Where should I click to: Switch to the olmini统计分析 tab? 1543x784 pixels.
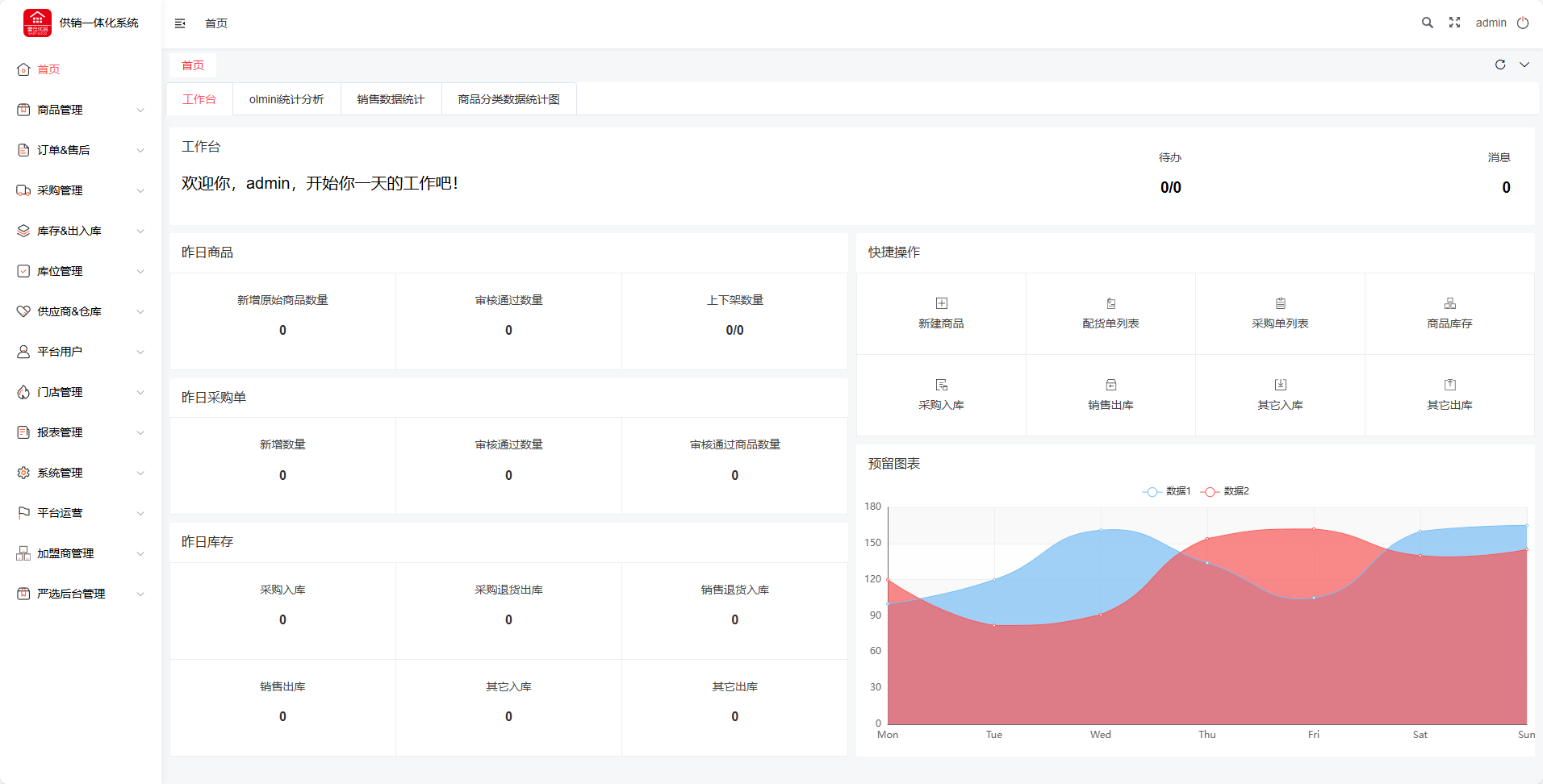[286, 99]
